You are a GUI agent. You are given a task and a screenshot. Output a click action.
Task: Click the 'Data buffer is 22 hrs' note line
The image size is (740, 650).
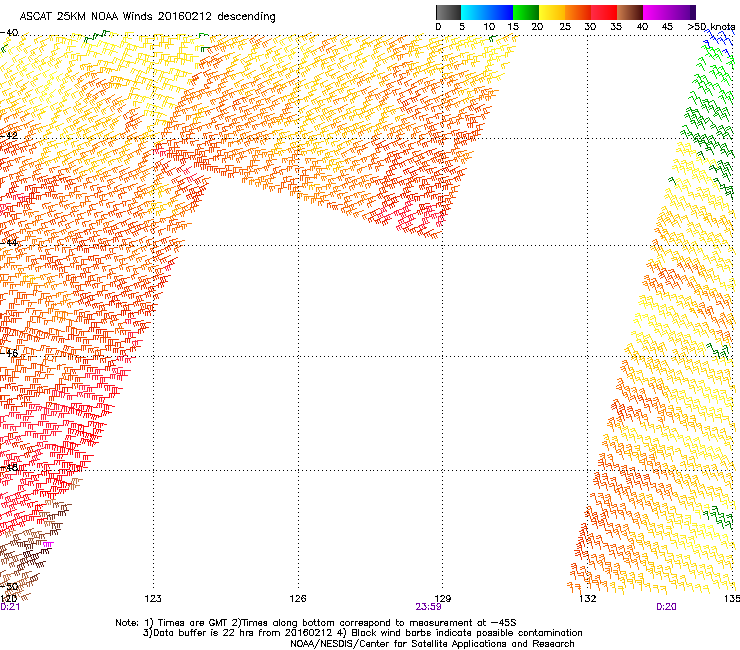[362, 633]
